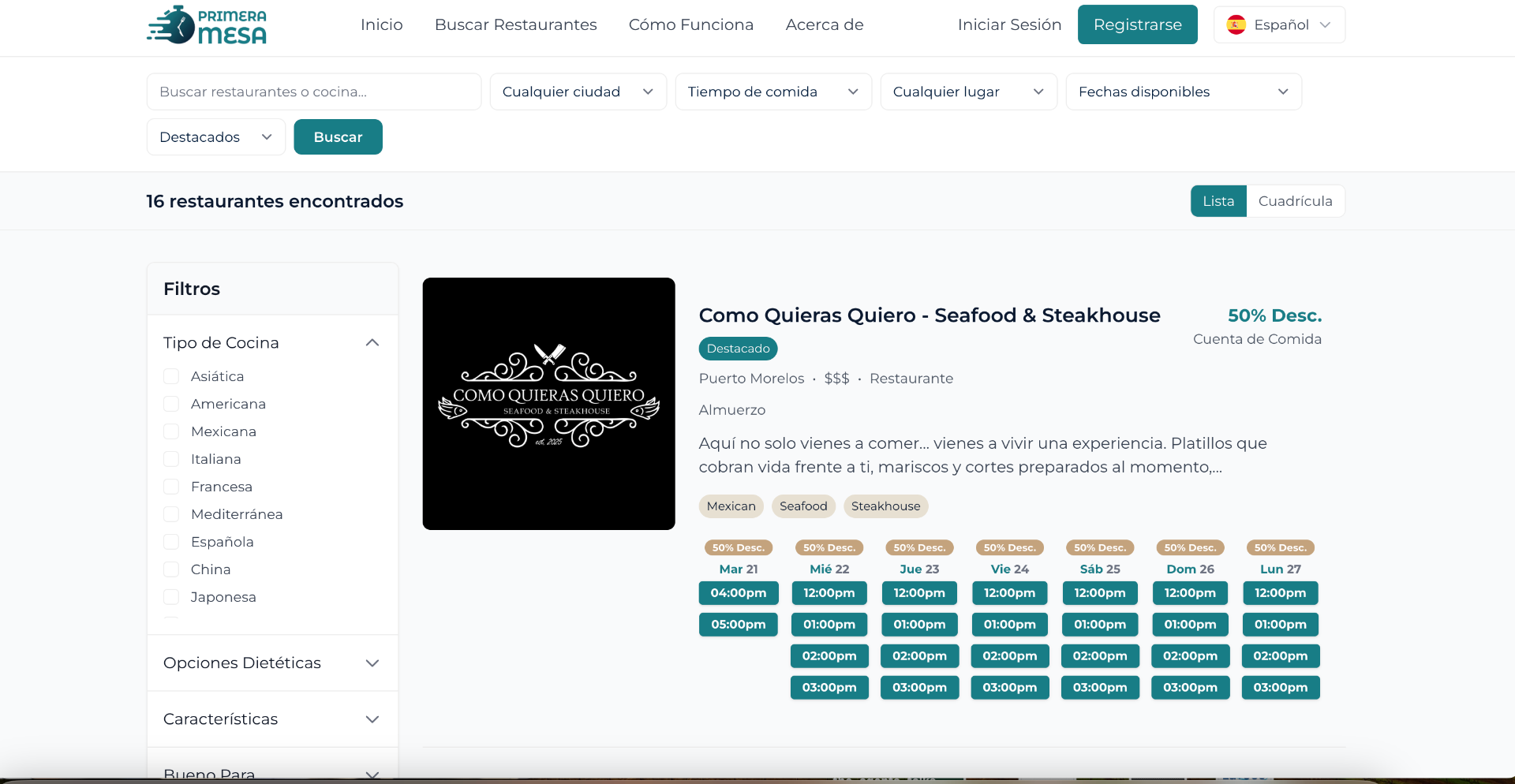Click the Primera Mesa logo

point(206,24)
